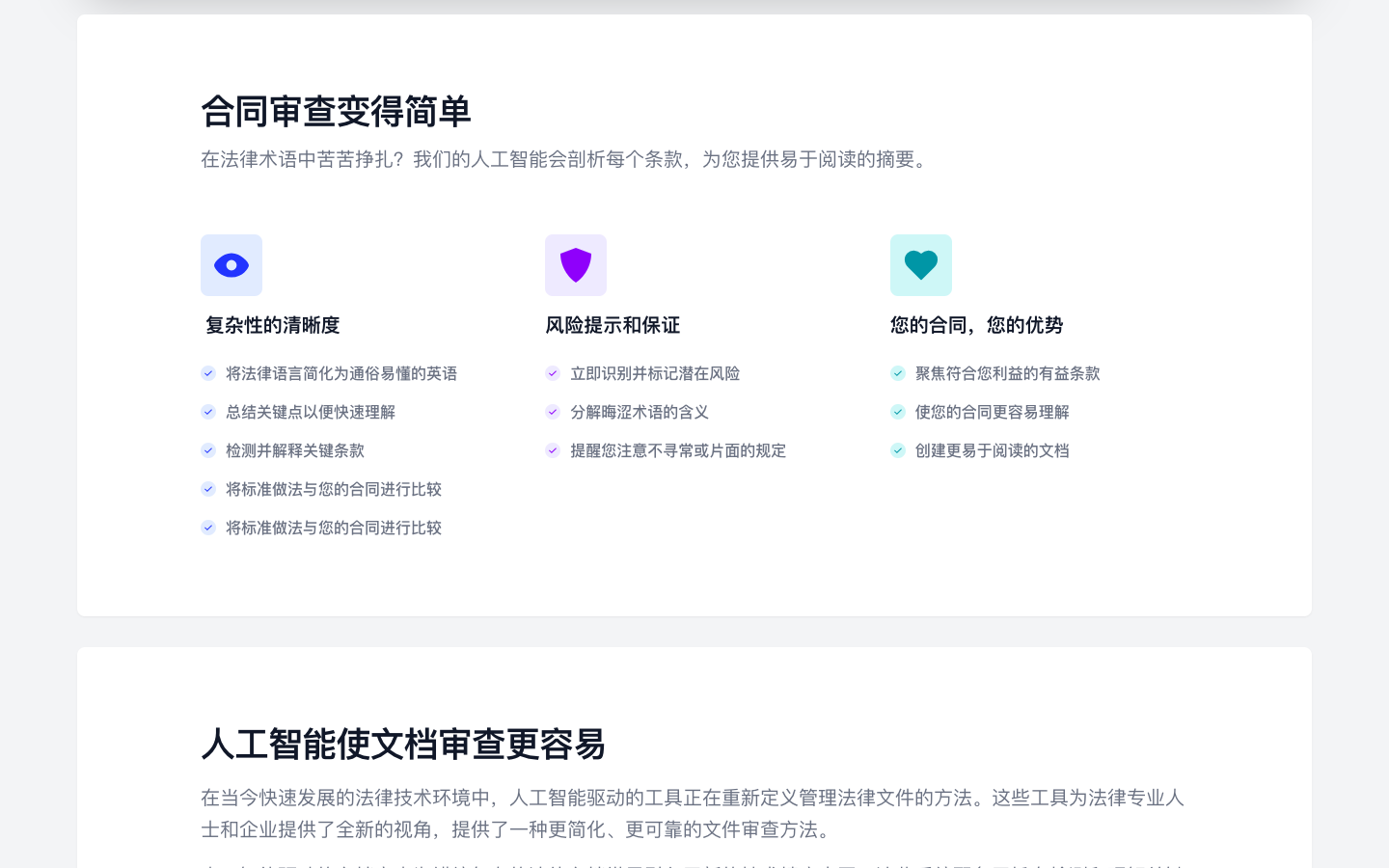Select the 复杂性的清晰度 heading

272,325
